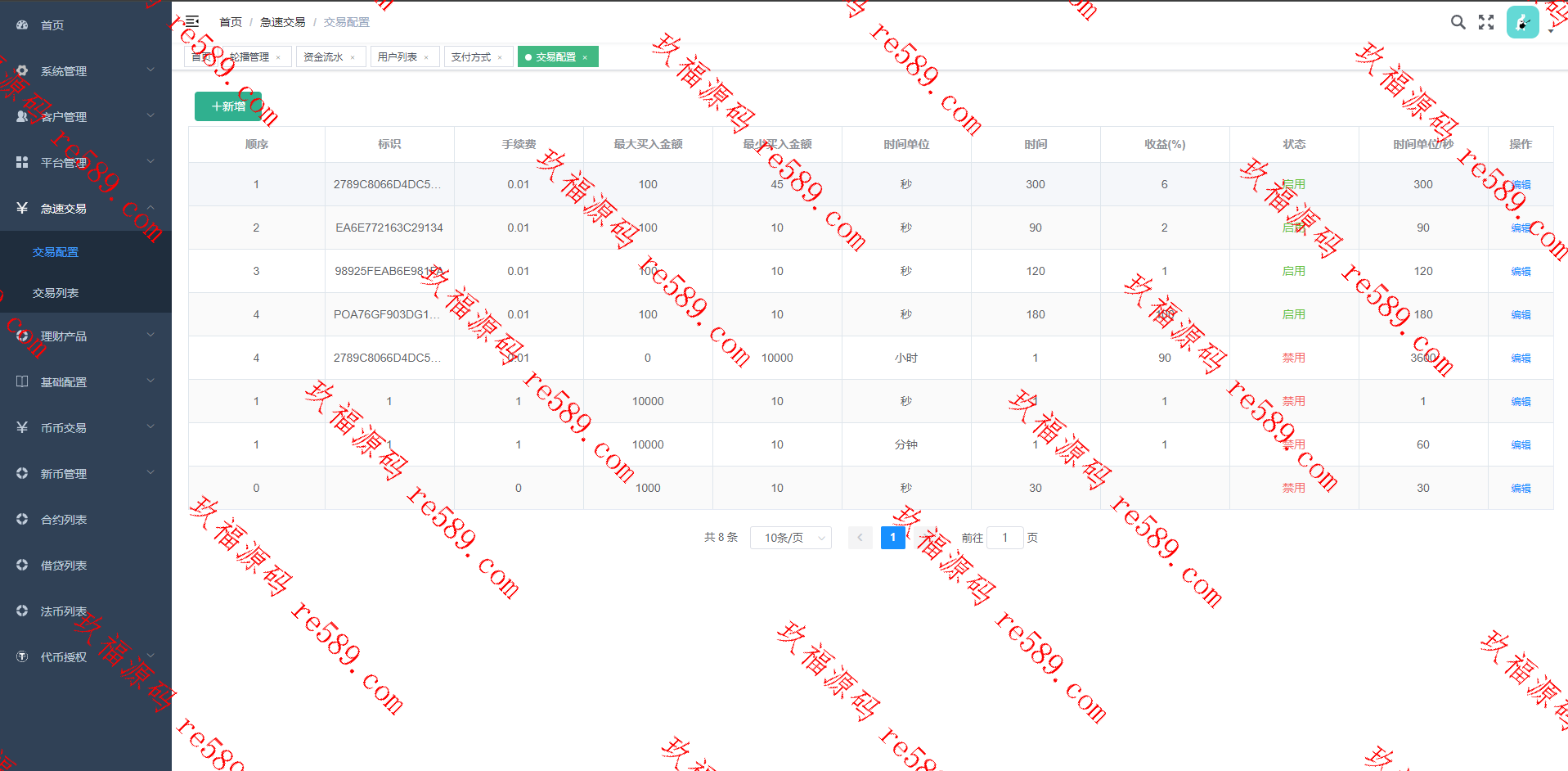Click 首页 in the breadcrumb
Viewport: 1568px width, 771px height.
pyautogui.click(x=231, y=22)
